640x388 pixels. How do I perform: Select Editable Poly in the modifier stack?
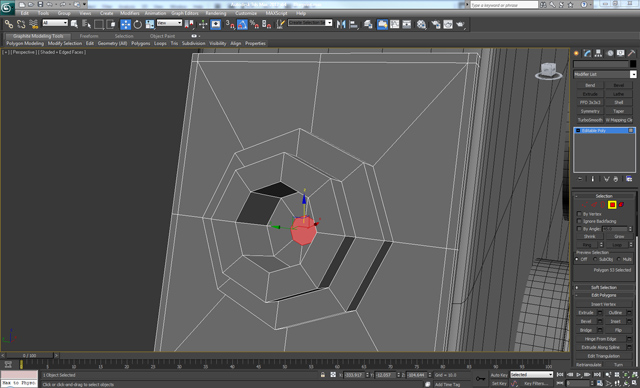tap(604, 131)
